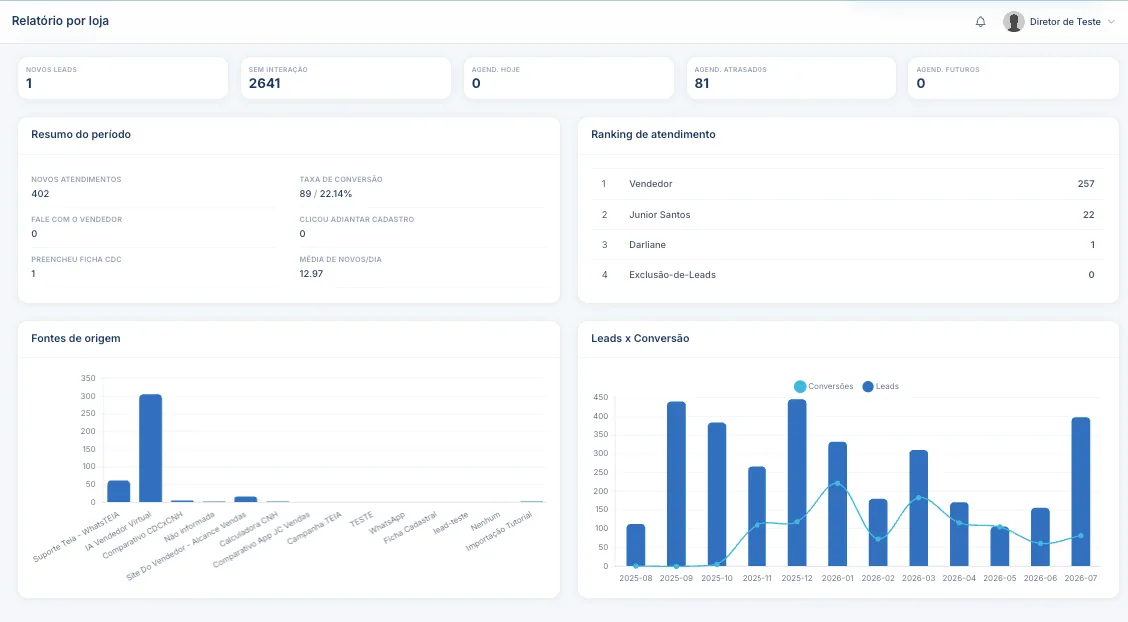This screenshot has width=1128, height=622.
Task: Open the Novos Leads card
Action: [123, 78]
